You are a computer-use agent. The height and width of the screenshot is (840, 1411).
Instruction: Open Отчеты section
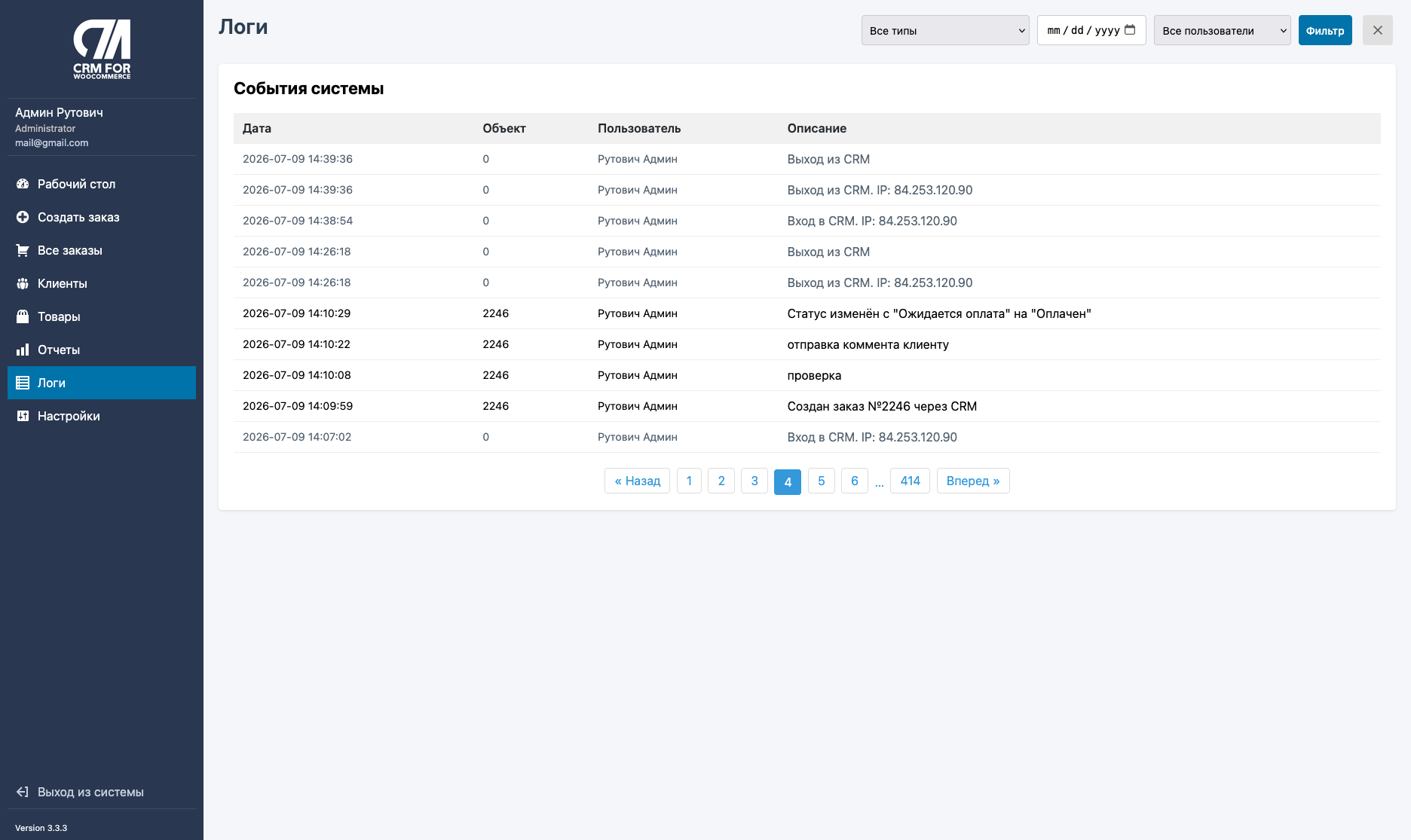pos(102,350)
